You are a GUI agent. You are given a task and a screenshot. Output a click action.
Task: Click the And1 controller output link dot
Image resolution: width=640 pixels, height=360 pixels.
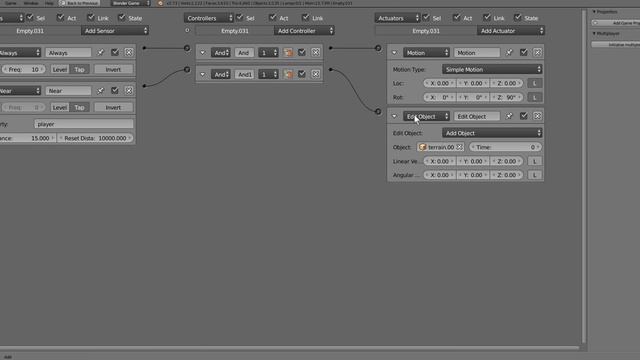coord(331,69)
